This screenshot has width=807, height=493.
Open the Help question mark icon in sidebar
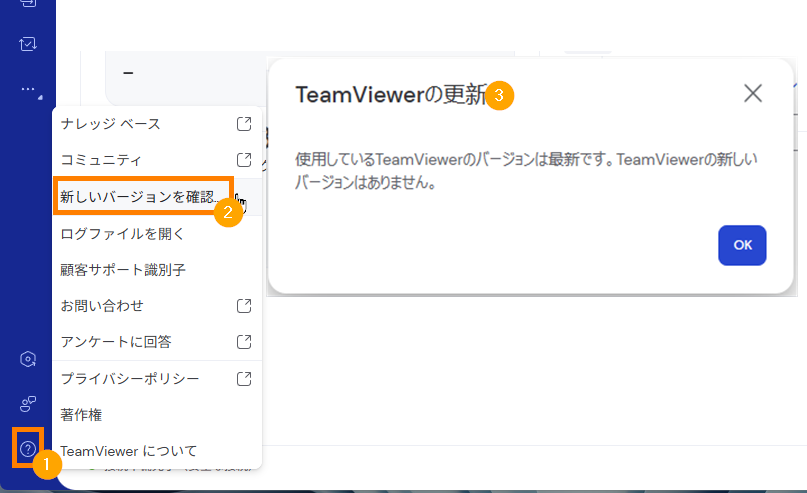click(28, 449)
